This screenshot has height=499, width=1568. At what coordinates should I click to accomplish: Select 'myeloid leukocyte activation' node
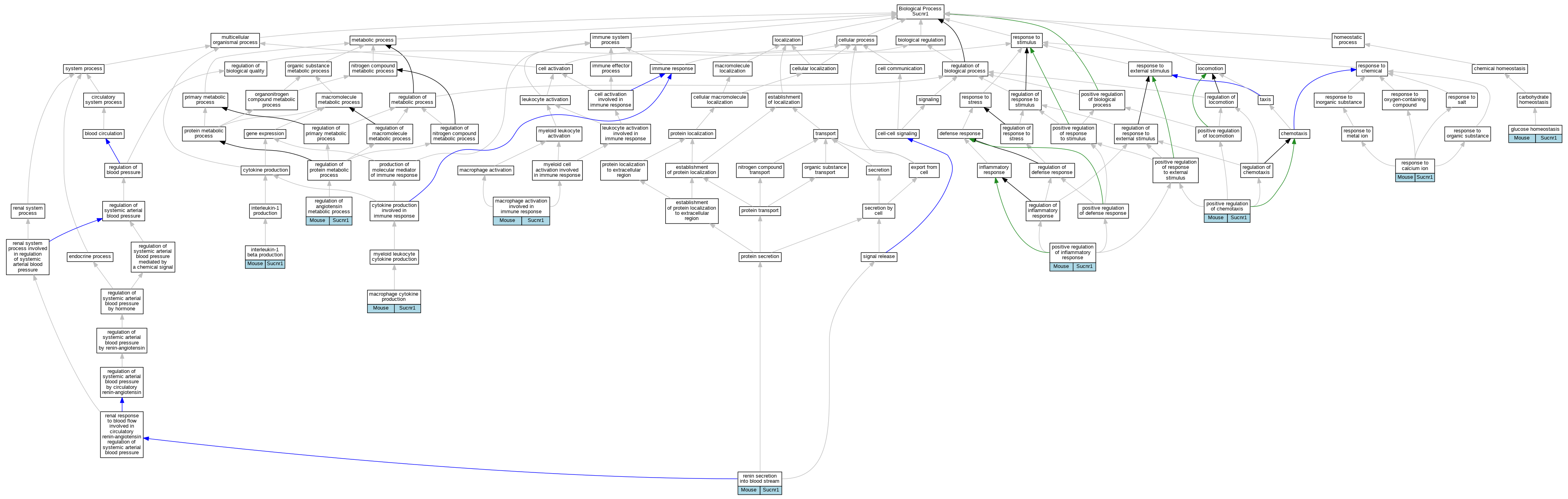tap(559, 134)
